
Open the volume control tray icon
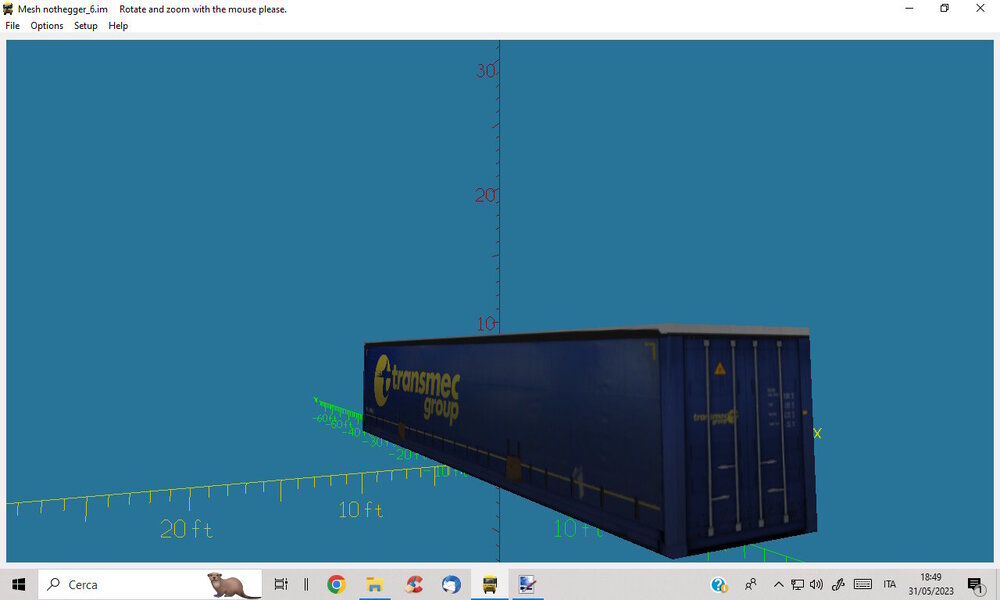816,584
